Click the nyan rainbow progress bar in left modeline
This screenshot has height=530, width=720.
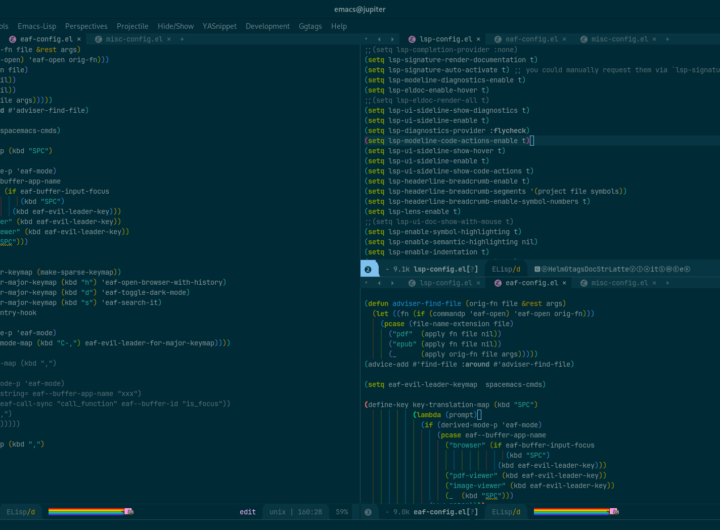click(90, 511)
